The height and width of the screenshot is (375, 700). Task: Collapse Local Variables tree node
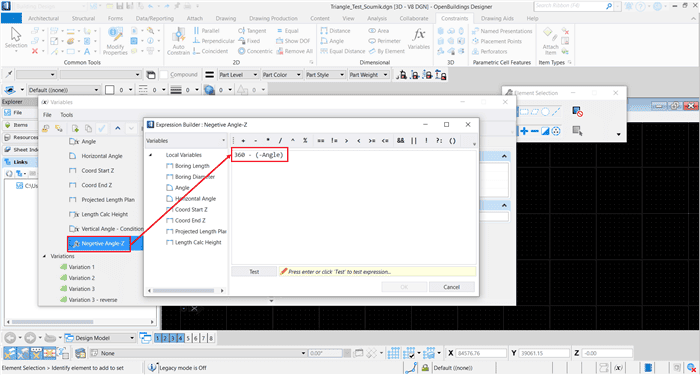(x=150, y=155)
